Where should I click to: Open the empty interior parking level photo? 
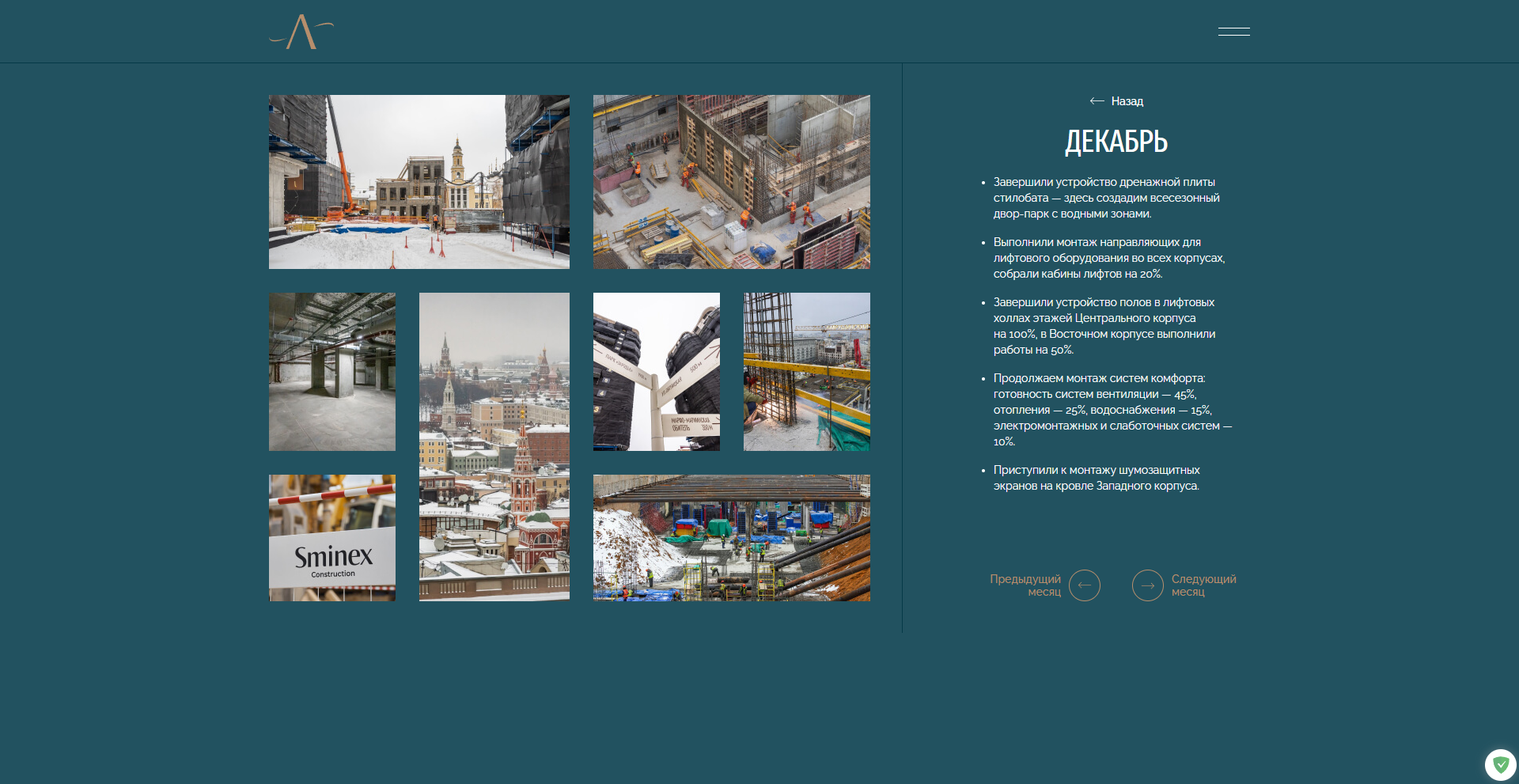(332, 372)
